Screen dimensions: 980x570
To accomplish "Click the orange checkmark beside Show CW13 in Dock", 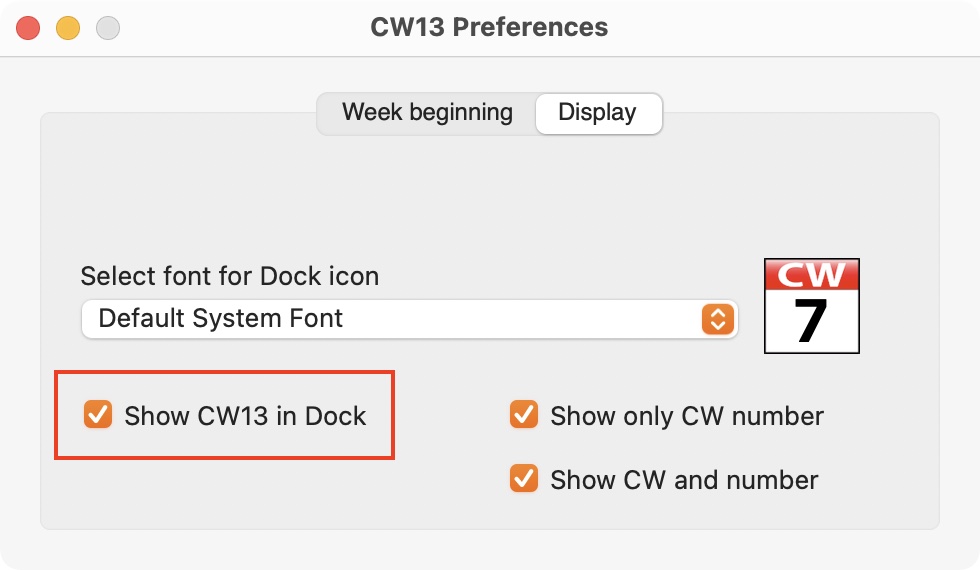I will 98,415.
